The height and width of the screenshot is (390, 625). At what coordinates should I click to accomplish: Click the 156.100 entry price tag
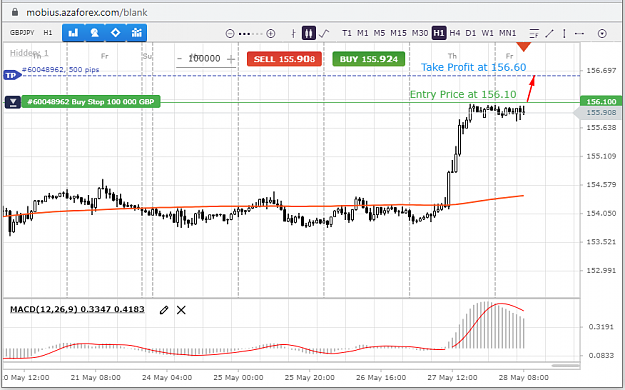(x=601, y=102)
